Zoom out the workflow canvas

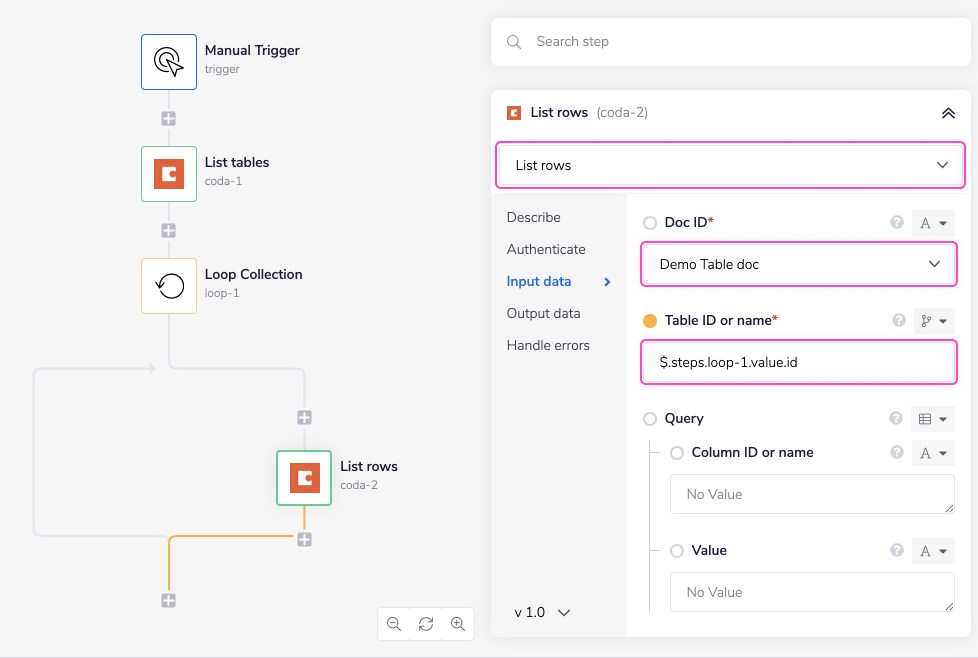pyautogui.click(x=394, y=624)
